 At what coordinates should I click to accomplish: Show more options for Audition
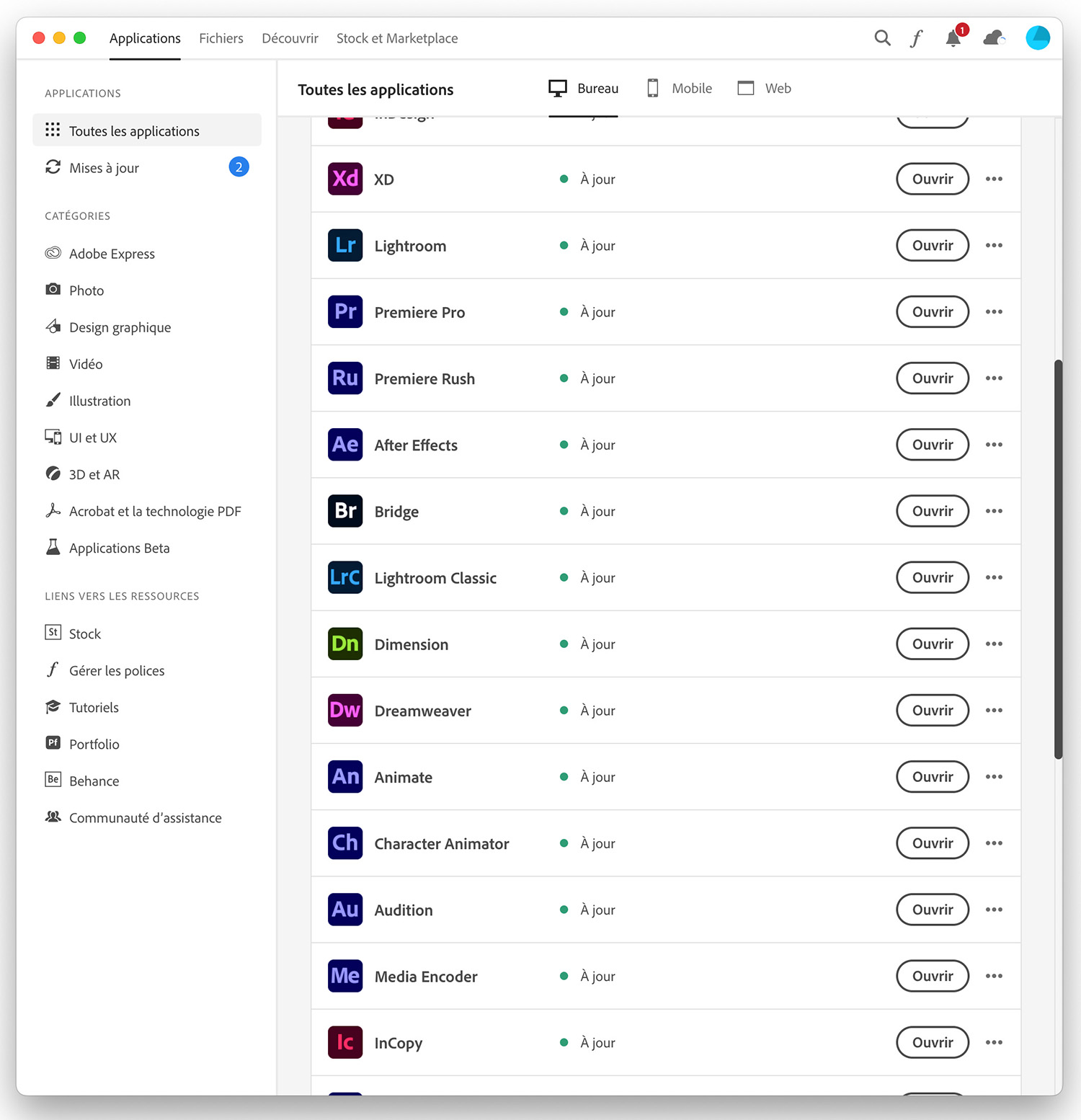pyautogui.click(x=994, y=910)
